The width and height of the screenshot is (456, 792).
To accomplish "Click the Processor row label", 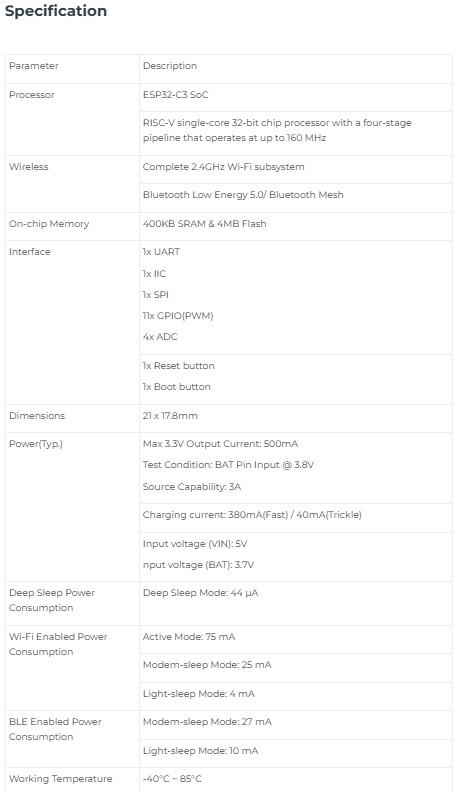I will [x=31, y=94].
